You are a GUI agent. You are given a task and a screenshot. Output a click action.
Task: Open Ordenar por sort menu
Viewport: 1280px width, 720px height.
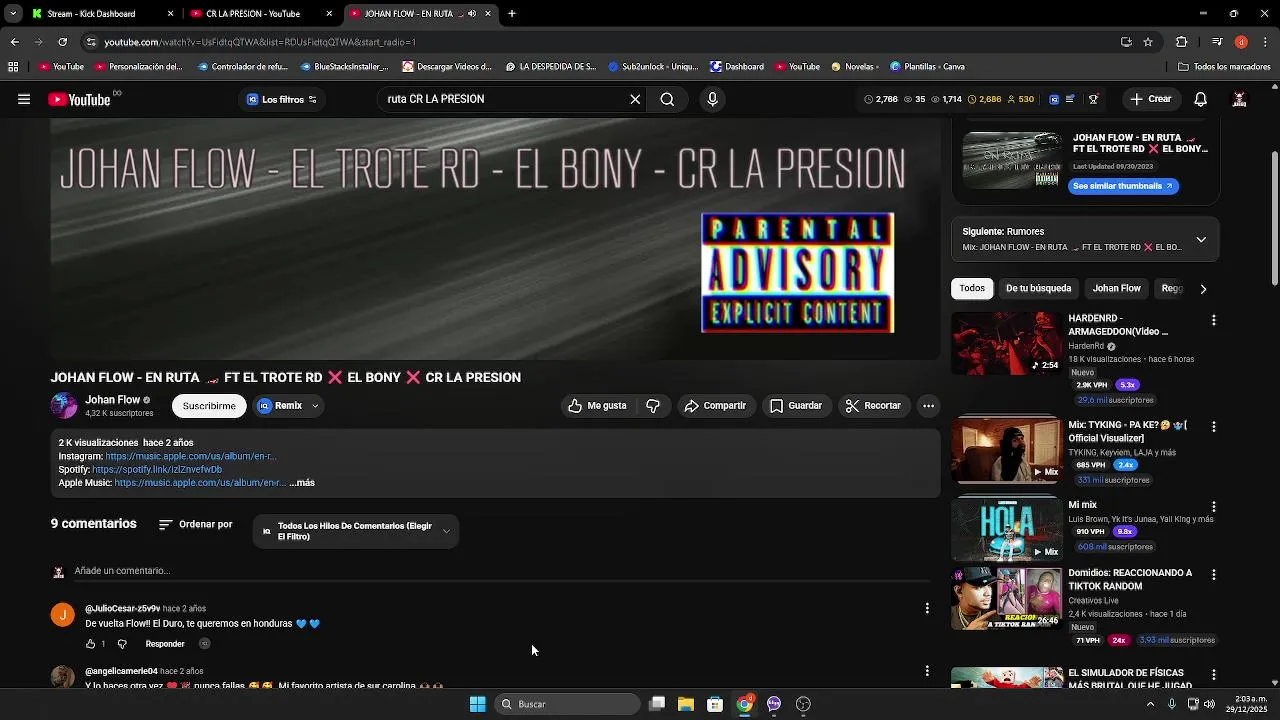[x=196, y=524]
